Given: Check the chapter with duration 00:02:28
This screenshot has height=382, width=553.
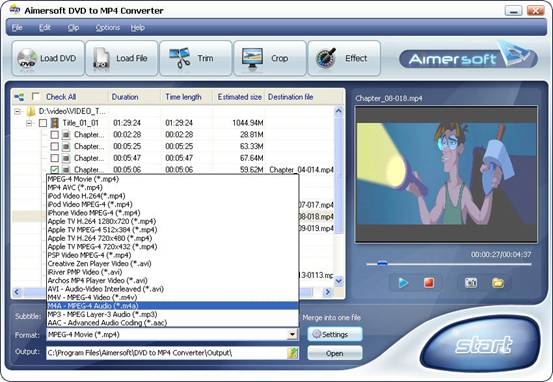Looking at the screenshot, I should pyautogui.click(x=54, y=134).
